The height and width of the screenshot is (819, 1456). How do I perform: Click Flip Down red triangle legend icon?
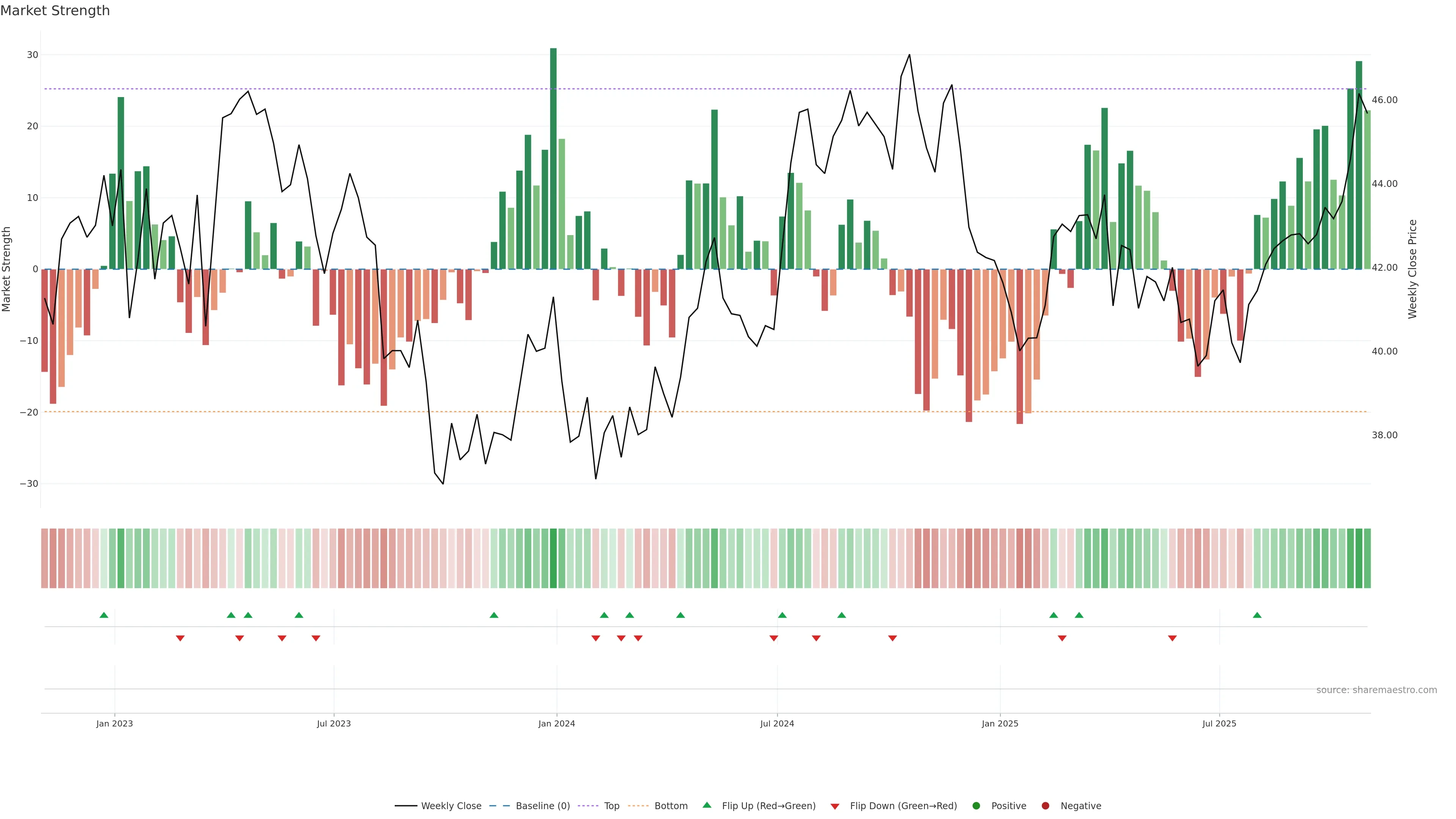(x=835, y=806)
